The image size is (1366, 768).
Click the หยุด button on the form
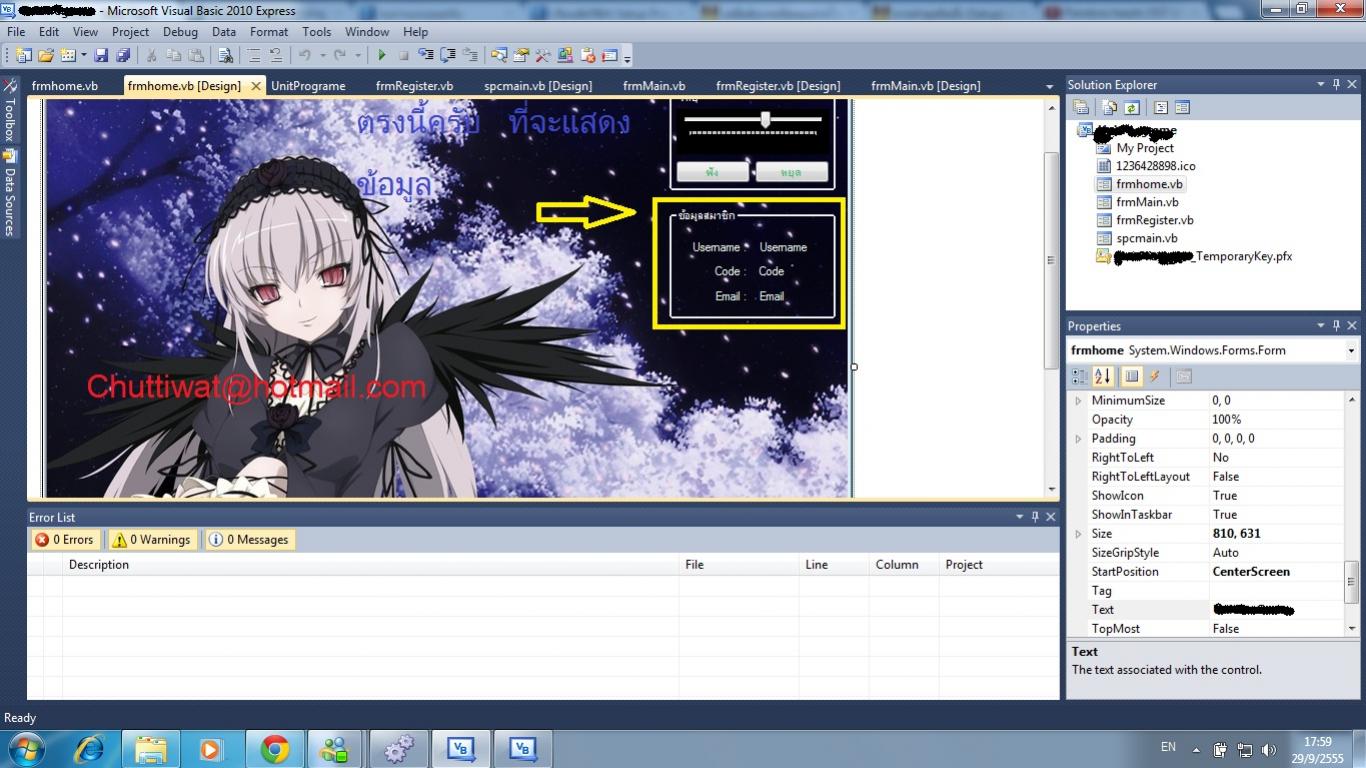coord(791,172)
